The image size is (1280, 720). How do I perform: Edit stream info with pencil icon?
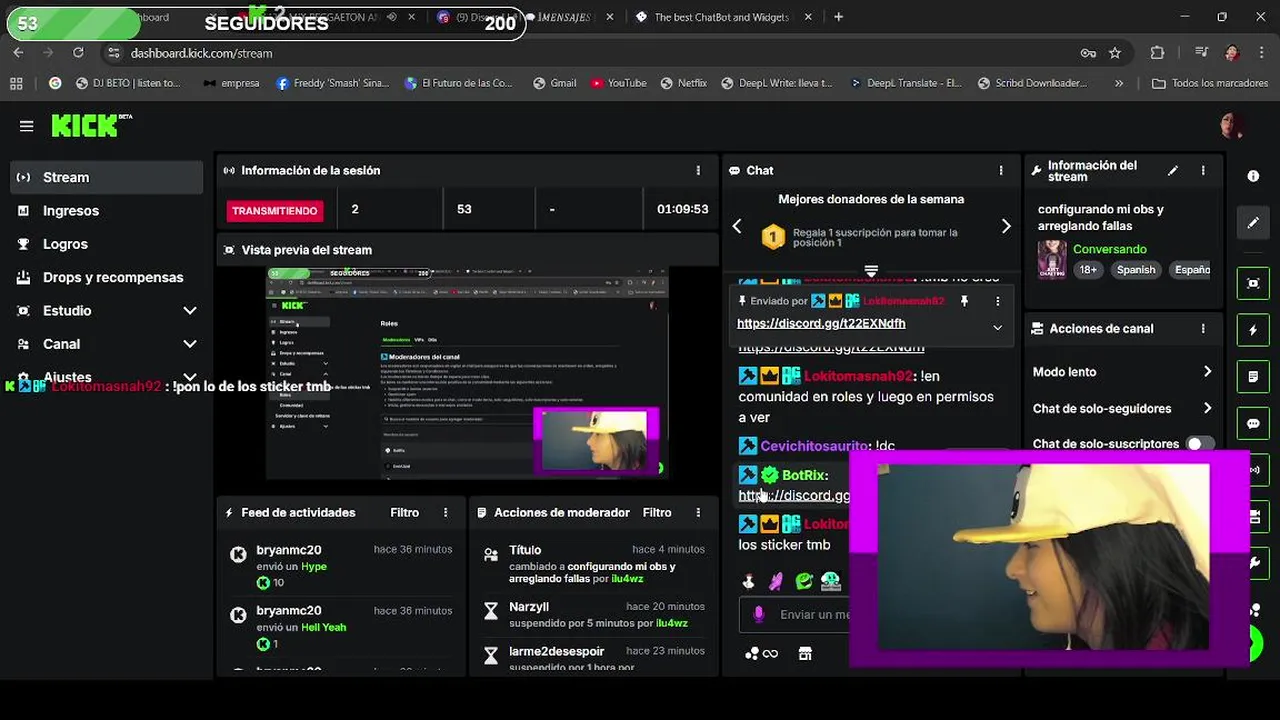[1173, 171]
